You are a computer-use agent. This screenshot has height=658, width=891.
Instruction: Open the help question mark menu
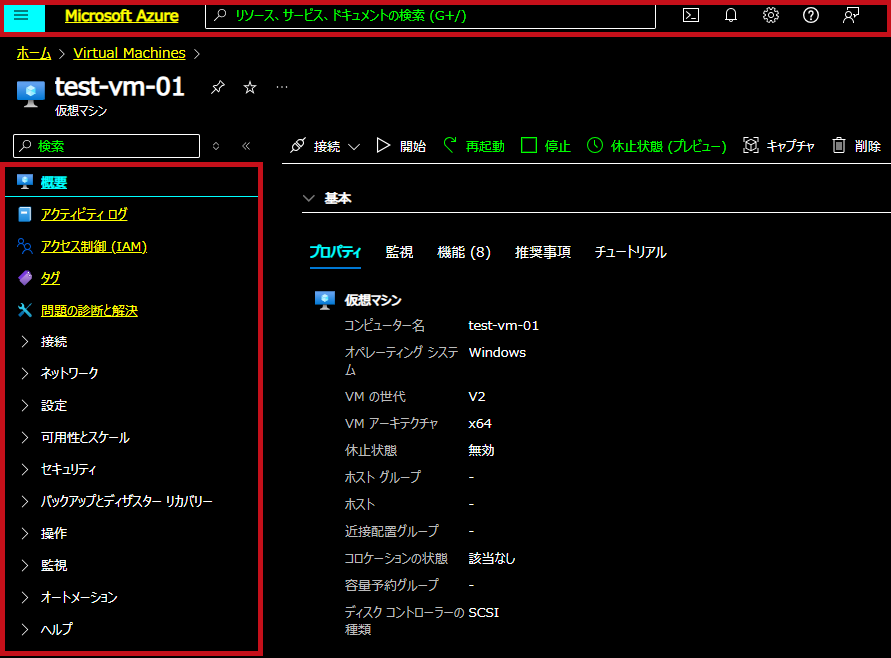coord(811,16)
